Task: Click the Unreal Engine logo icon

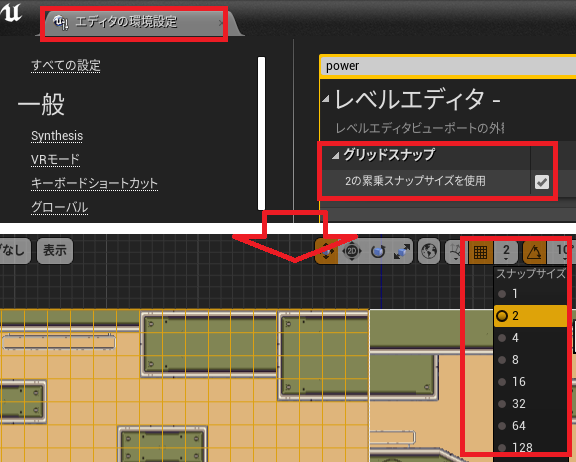Action: pyautogui.click(x=11, y=12)
